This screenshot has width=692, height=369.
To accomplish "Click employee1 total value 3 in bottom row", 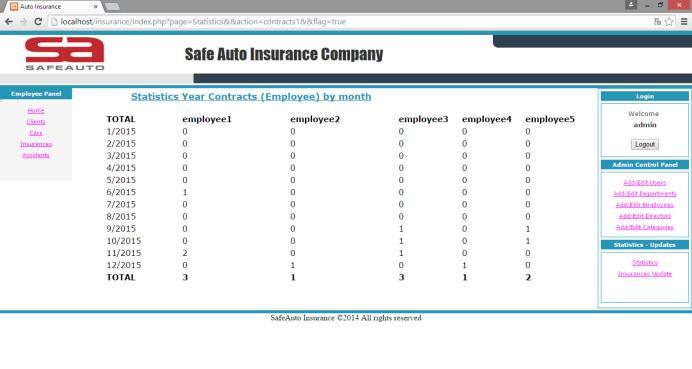I will tap(185, 278).
